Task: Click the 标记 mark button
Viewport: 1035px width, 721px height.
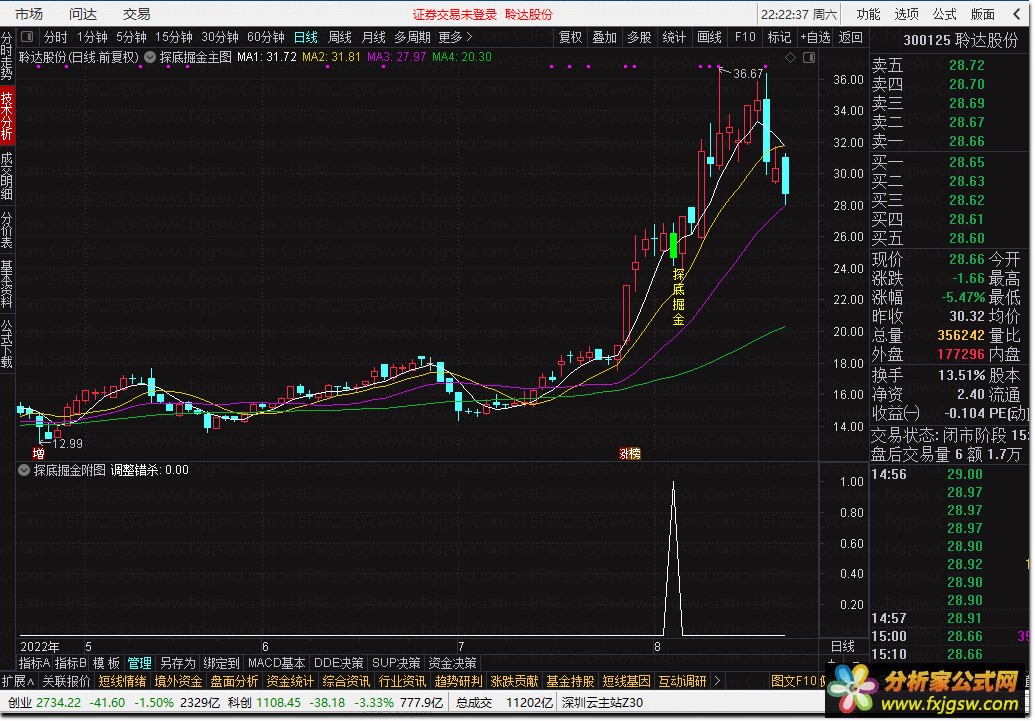Action: click(780, 37)
